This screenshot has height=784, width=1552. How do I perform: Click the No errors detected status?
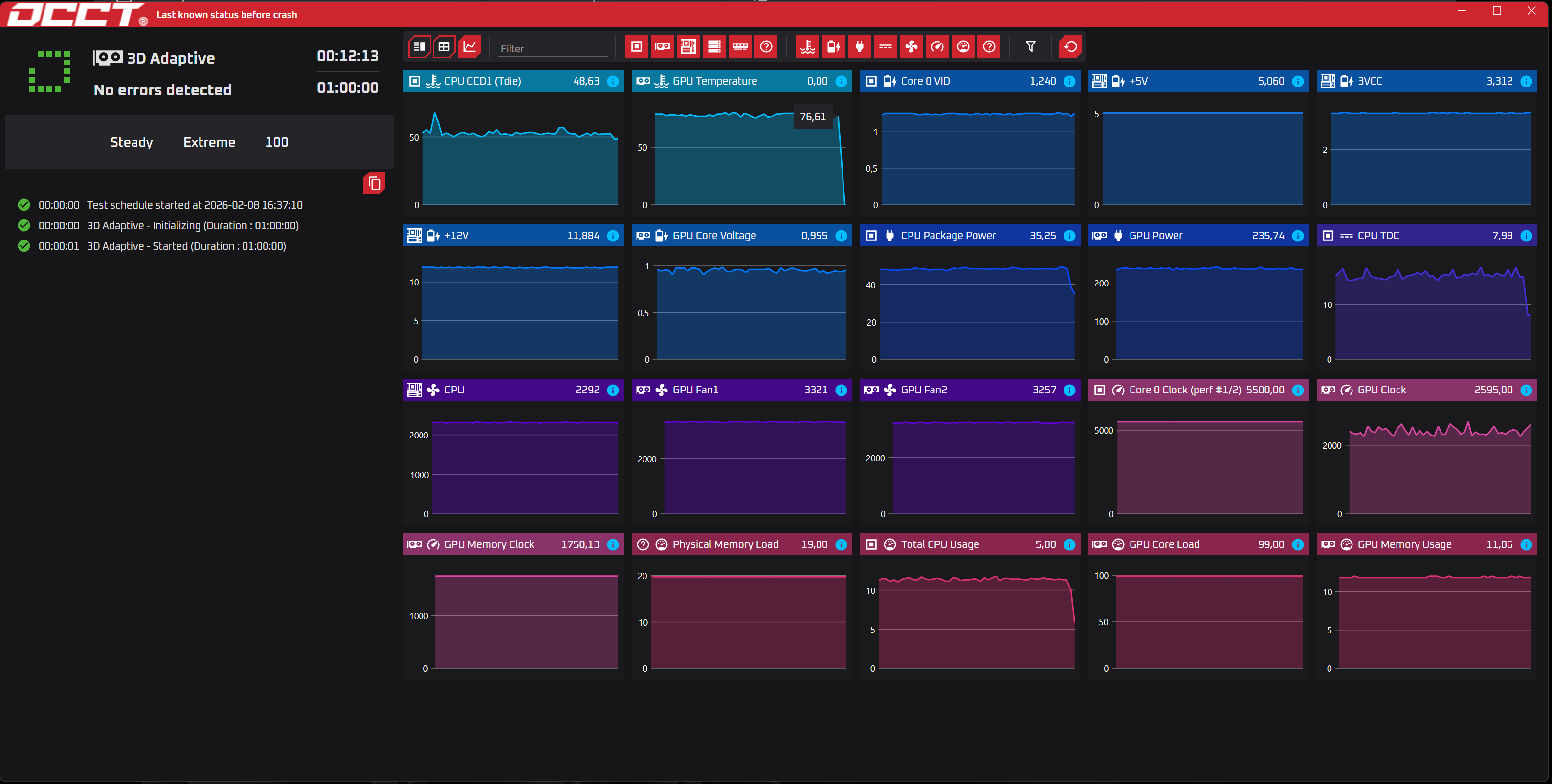163,90
